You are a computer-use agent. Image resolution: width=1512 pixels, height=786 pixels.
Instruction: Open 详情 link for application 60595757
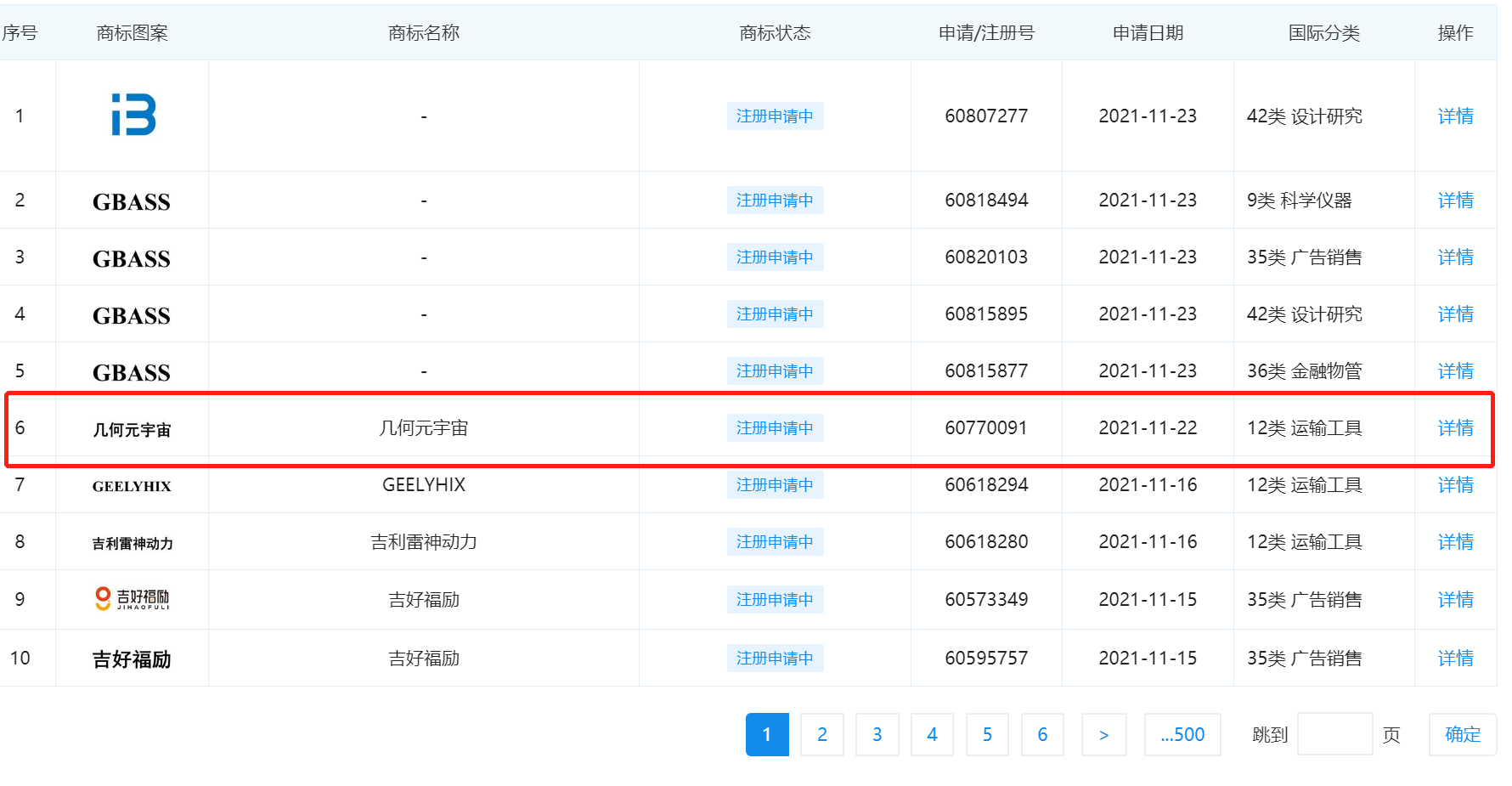1454,659
